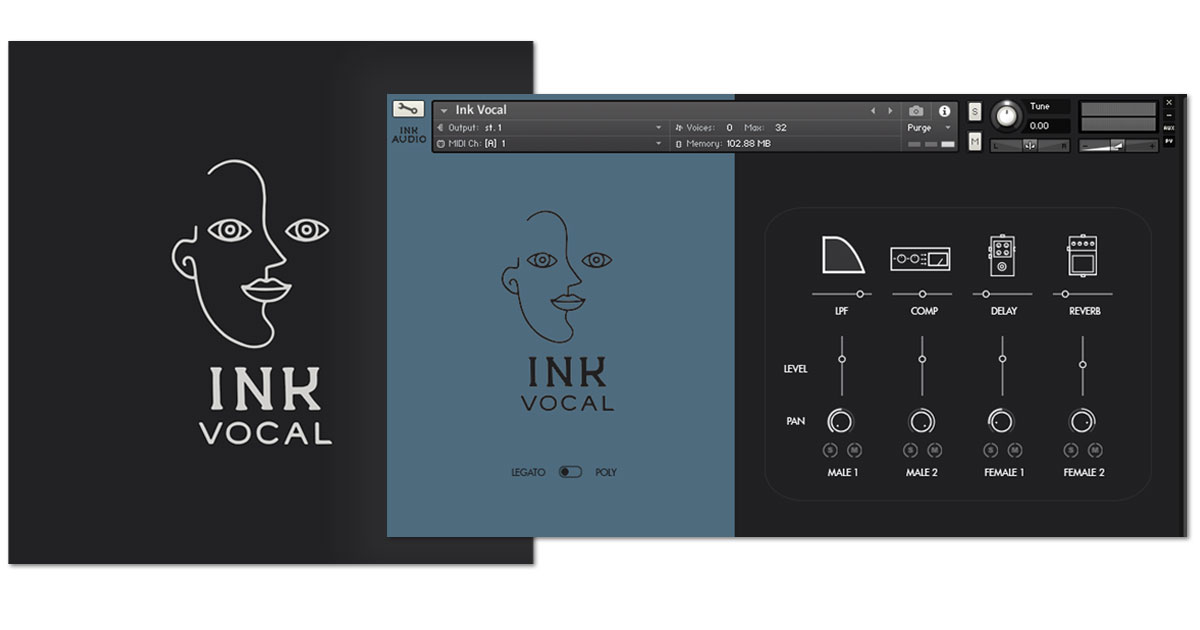Click the Female 1 pan knob
1200x630 pixels.
click(x=1002, y=421)
